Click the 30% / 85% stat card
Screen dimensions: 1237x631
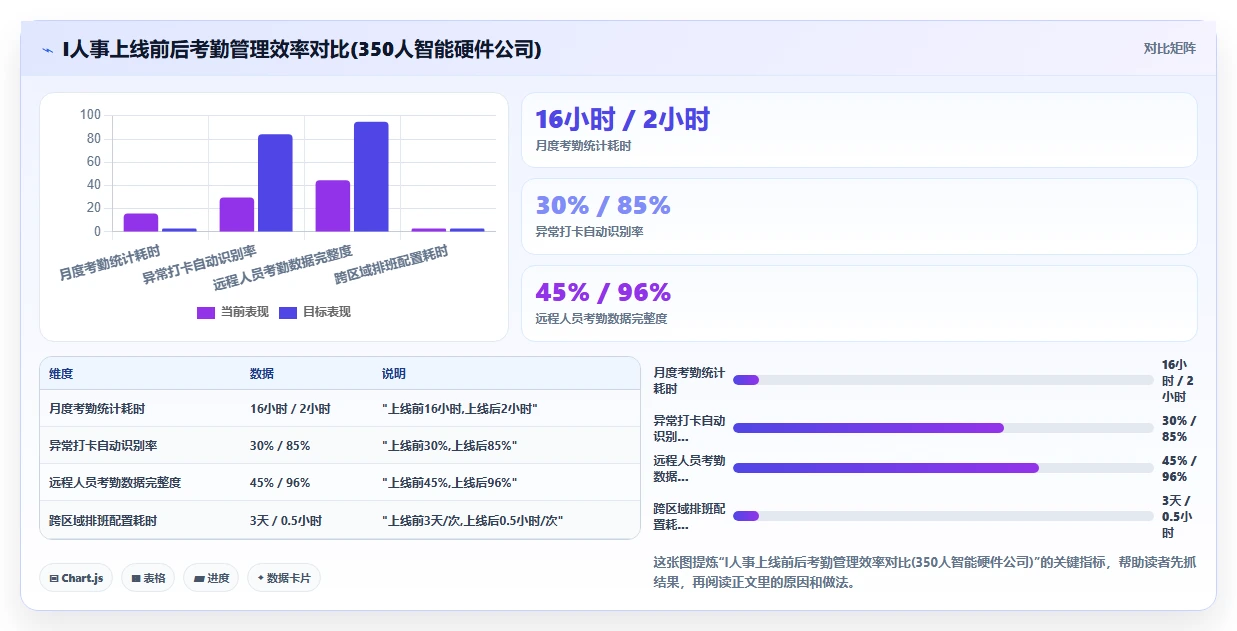pyautogui.click(x=859, y=216)
